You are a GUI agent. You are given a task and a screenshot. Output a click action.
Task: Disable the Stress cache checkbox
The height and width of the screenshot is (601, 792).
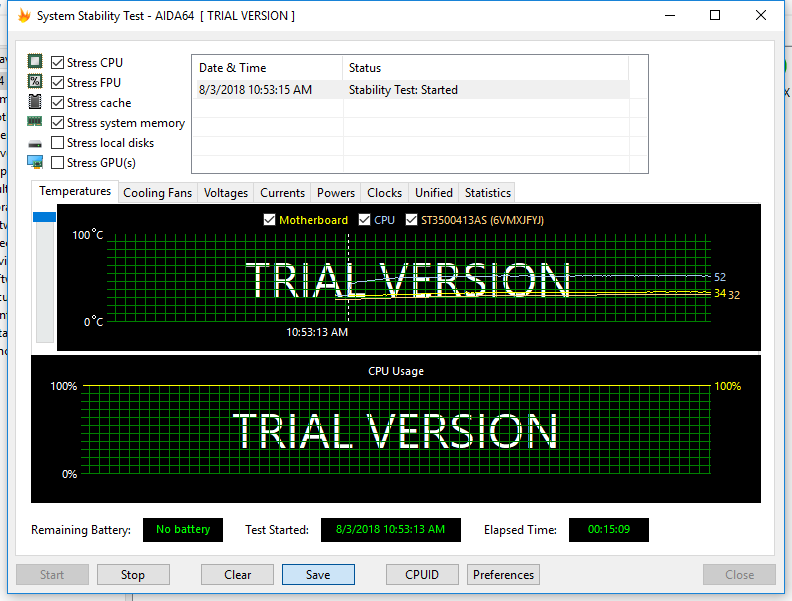pyautogui.click(x=58, y=103)
